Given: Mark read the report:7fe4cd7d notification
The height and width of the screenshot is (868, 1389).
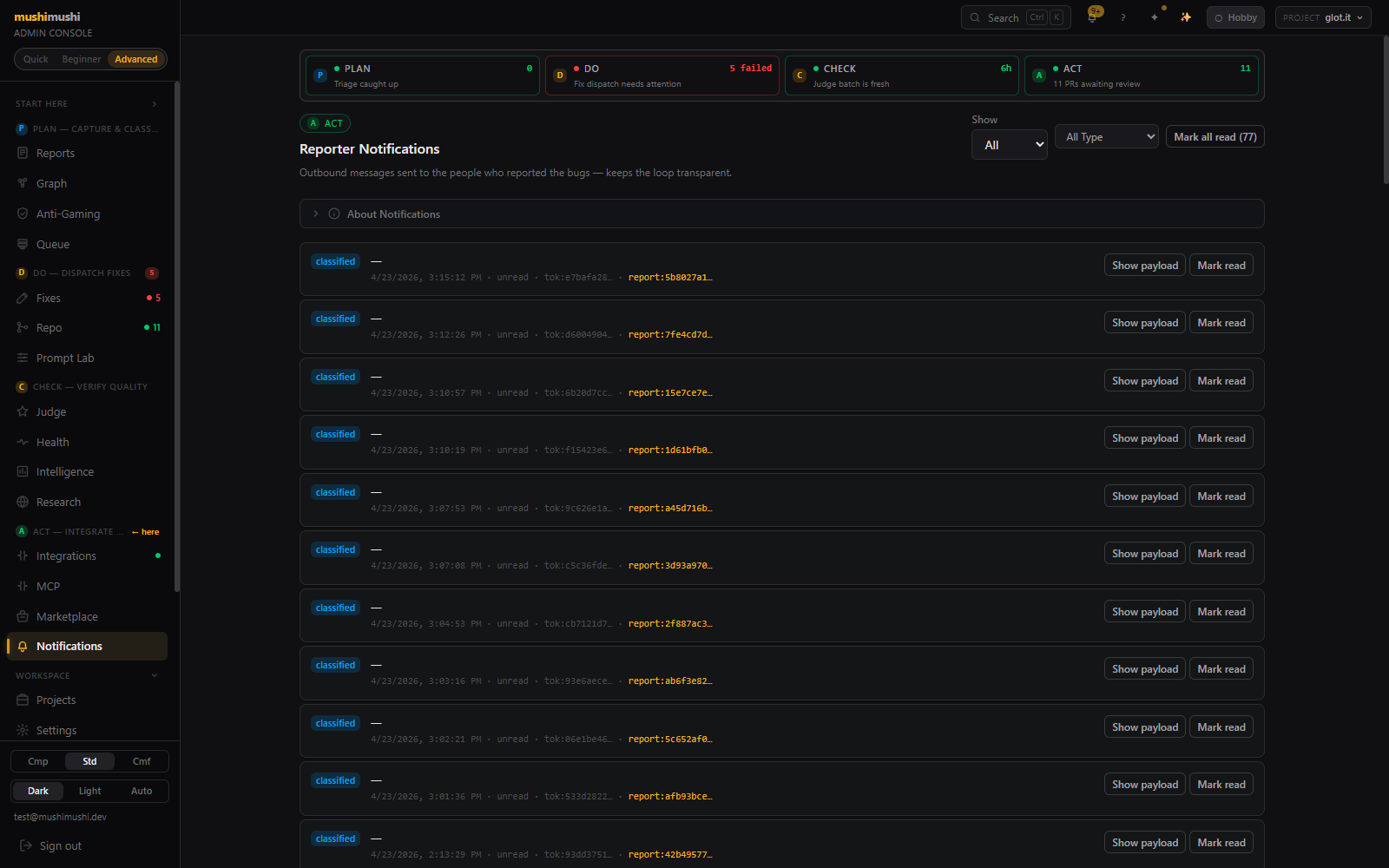Looking at the screenshot, I should click(x=1221, y=322).
